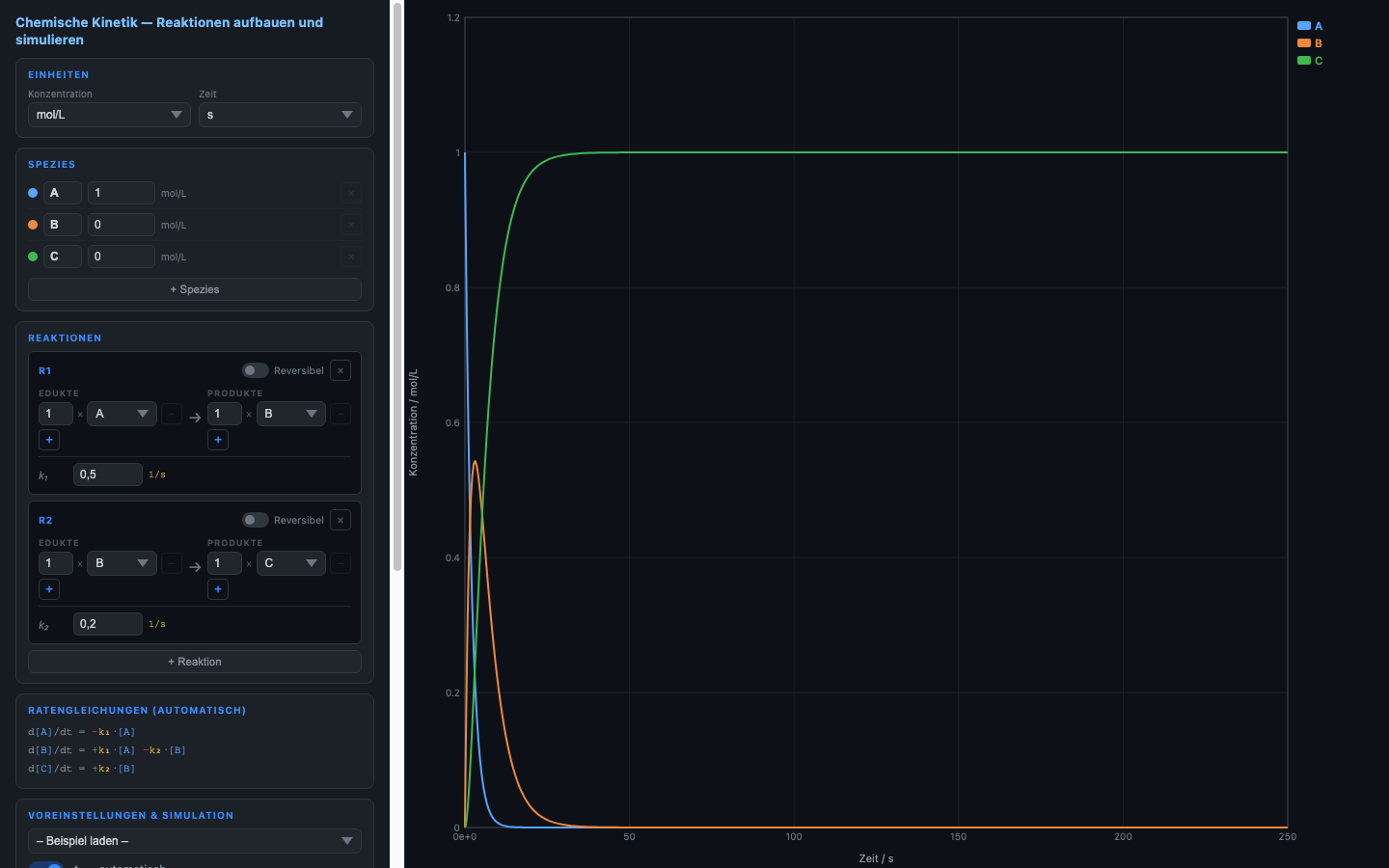This screenshot has width=1389, height=868.
Task: Edit initial concentration of species A
Action: click(122, 193)
